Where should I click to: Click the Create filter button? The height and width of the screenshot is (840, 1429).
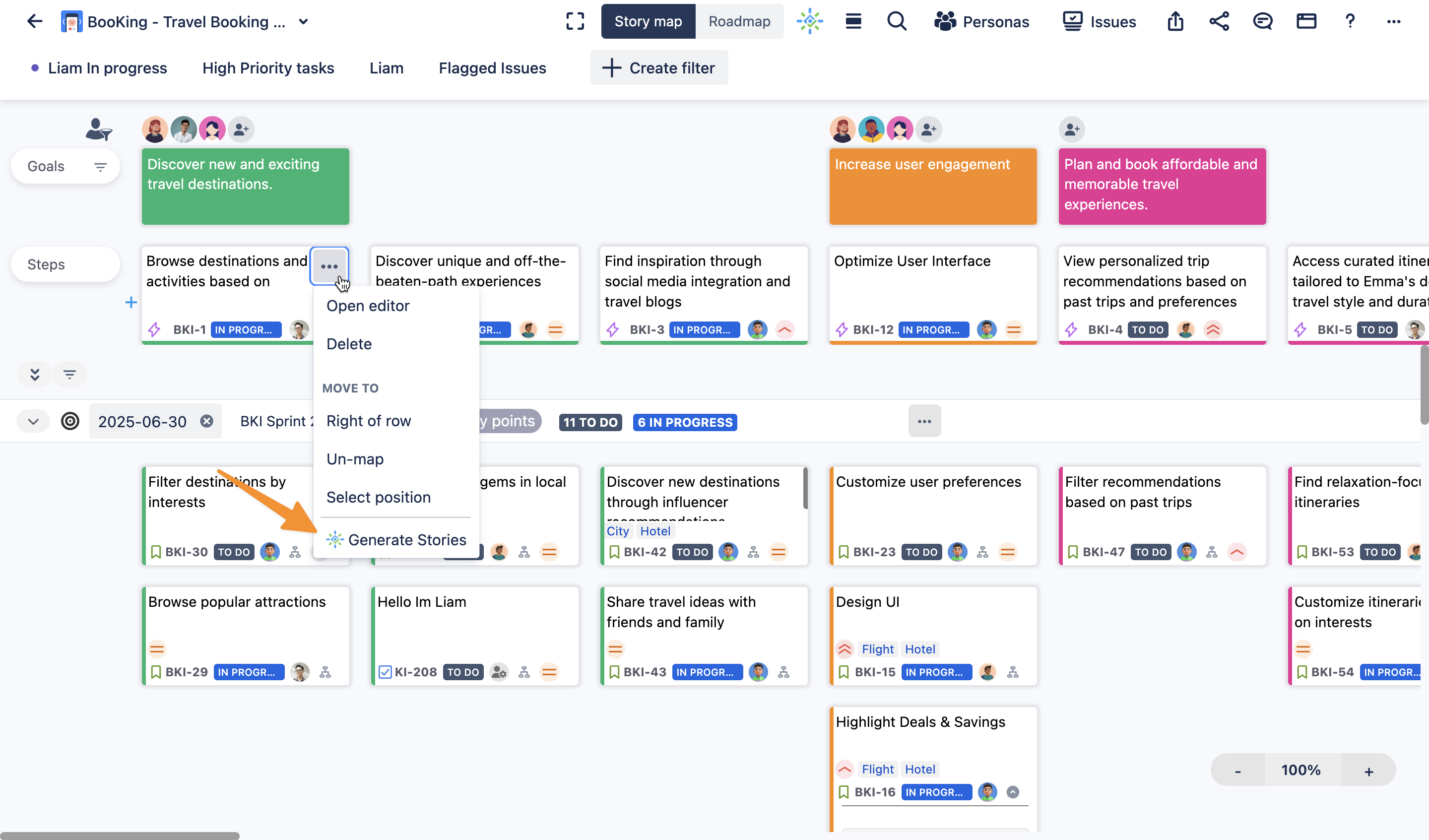[659, 68]
